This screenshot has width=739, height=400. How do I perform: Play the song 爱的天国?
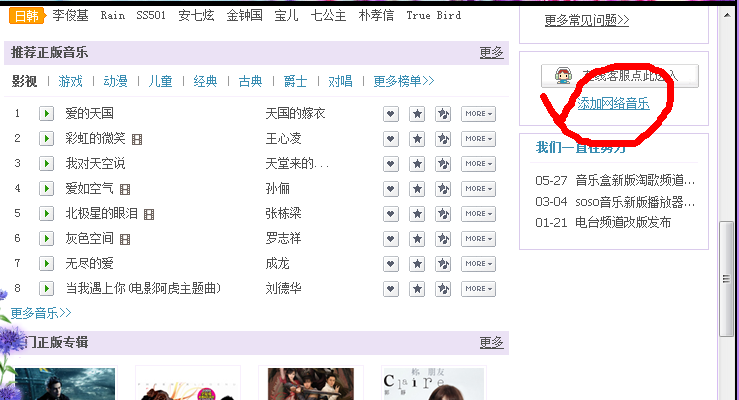point(46,114)
